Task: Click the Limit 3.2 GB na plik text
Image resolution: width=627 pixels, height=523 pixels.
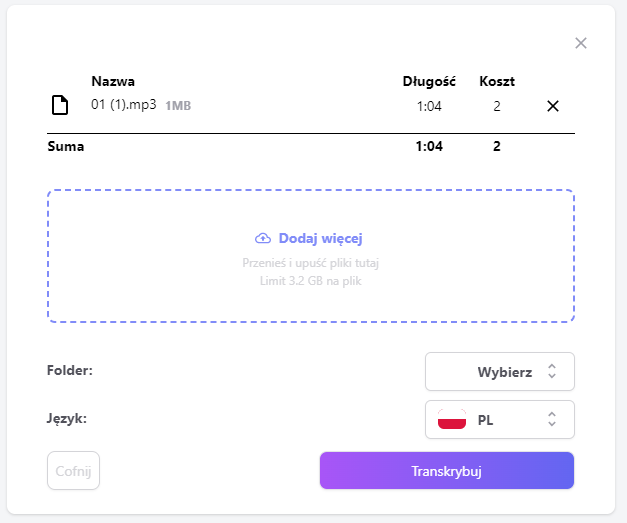Action: [310, 281]
